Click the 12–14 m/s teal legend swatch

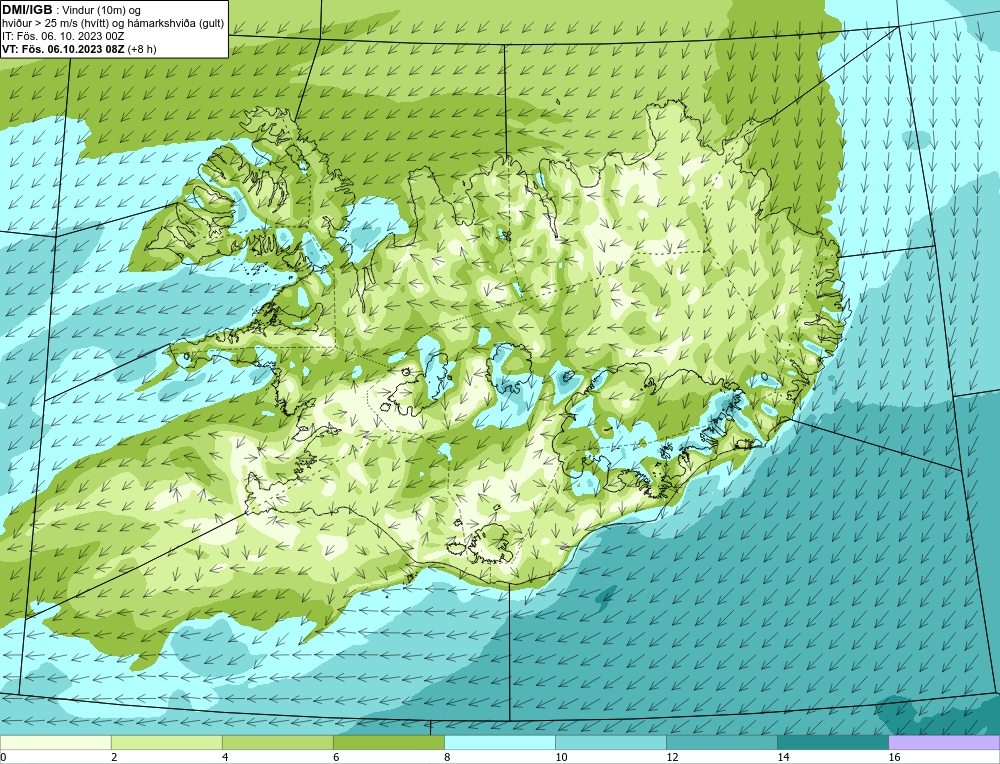721,742
